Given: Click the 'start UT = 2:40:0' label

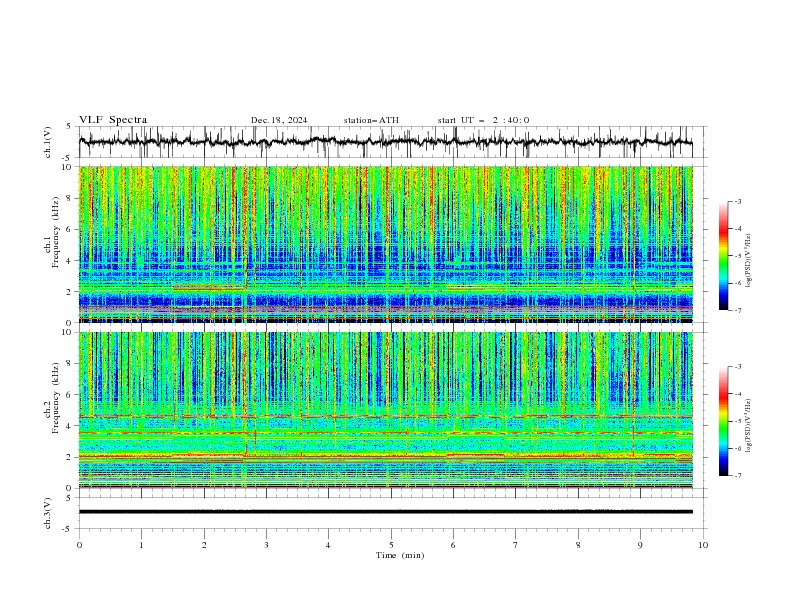Looking at the screenshot, I should tap(483, 120).
